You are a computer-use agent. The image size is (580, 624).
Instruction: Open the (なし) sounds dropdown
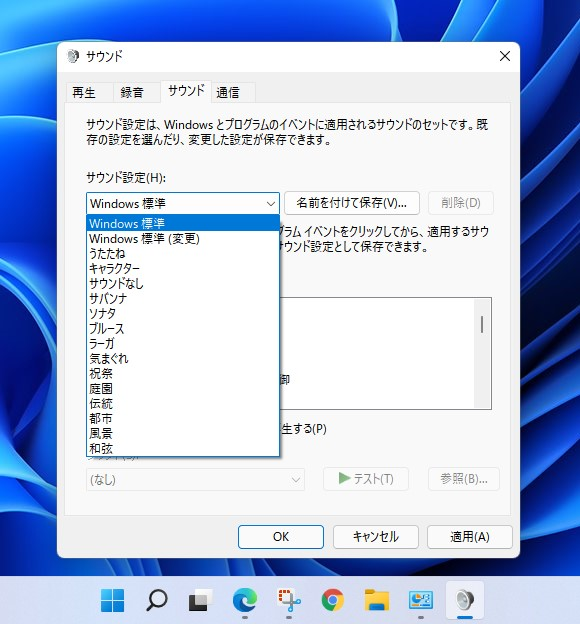coord(195,480)
